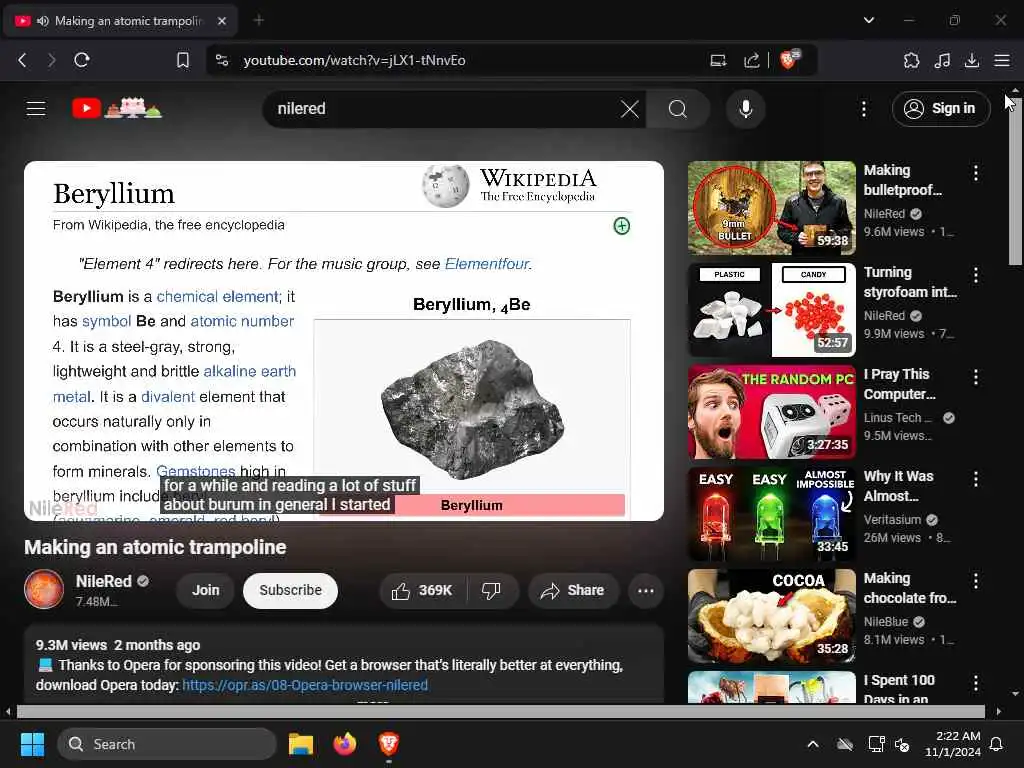
Task: Click the share page icon in address bar
Action: [x=752, y=60]
